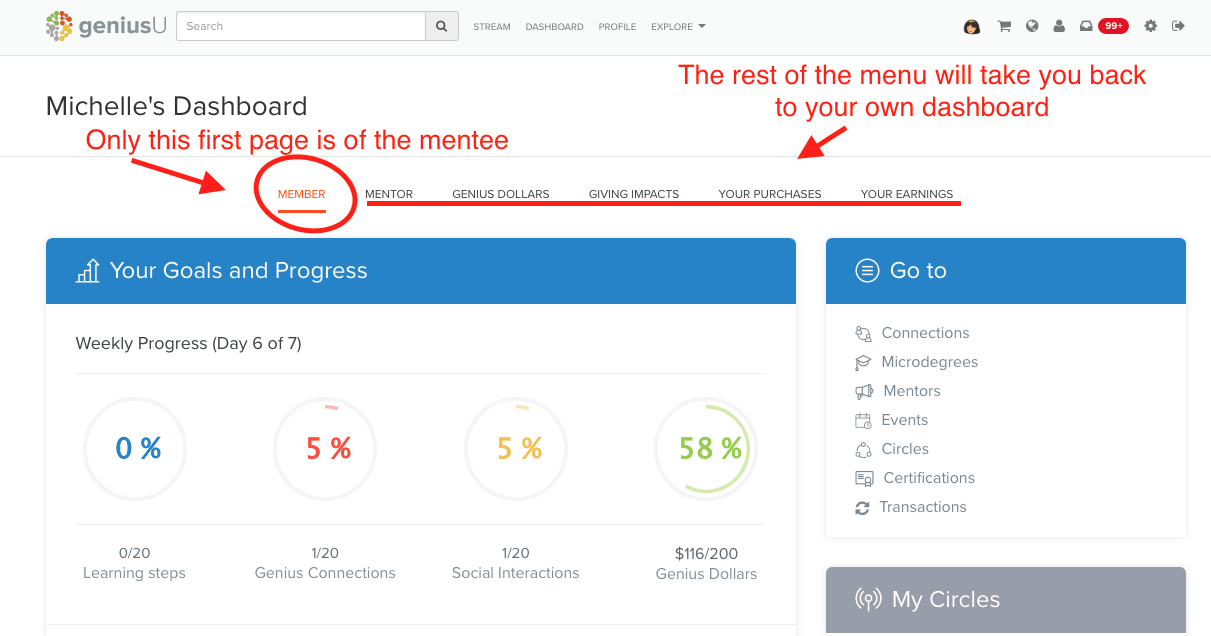Open the Microdegrees link
Image resolution: width=1211 pixels, height=636 pixels.
click(x=929, y=362)
